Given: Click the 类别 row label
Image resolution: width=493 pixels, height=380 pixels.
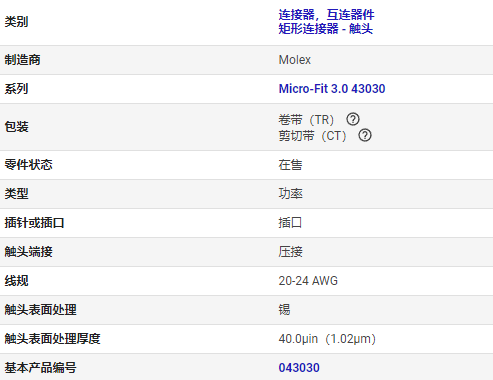Looking at the screenshot, I should coord(16,22).
